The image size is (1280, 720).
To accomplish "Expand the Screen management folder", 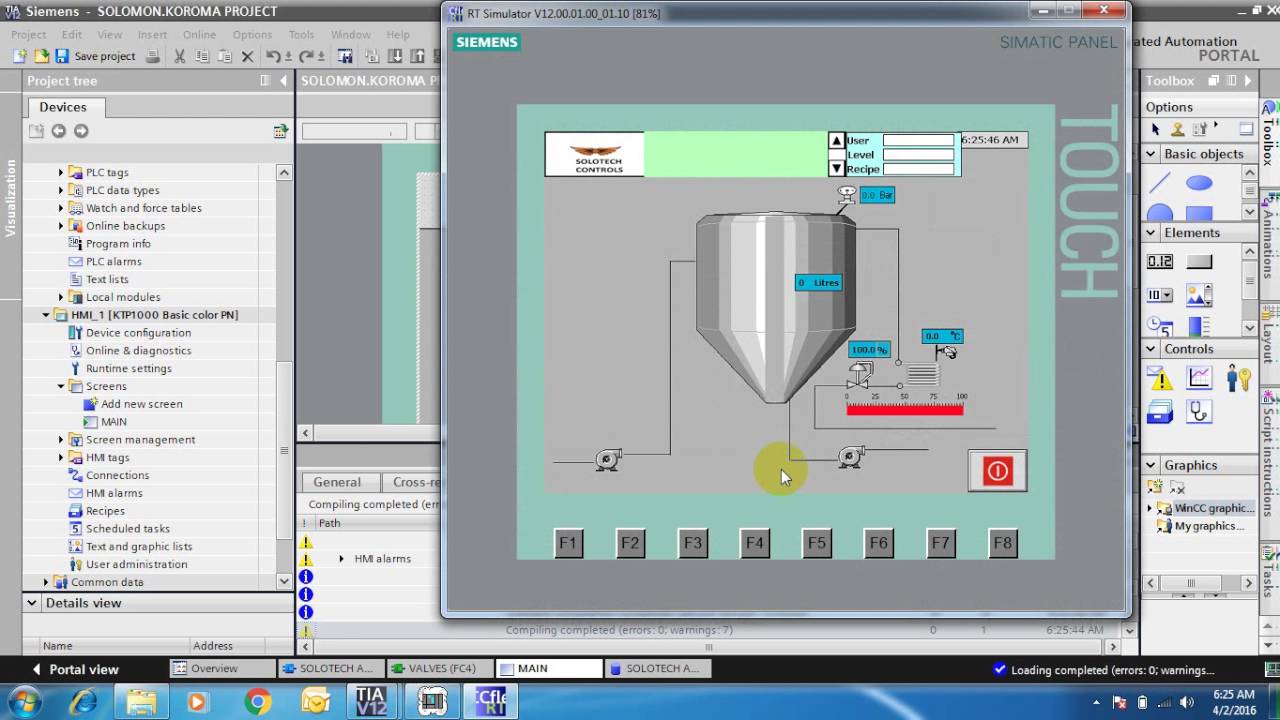I will [x=60, y=440].
